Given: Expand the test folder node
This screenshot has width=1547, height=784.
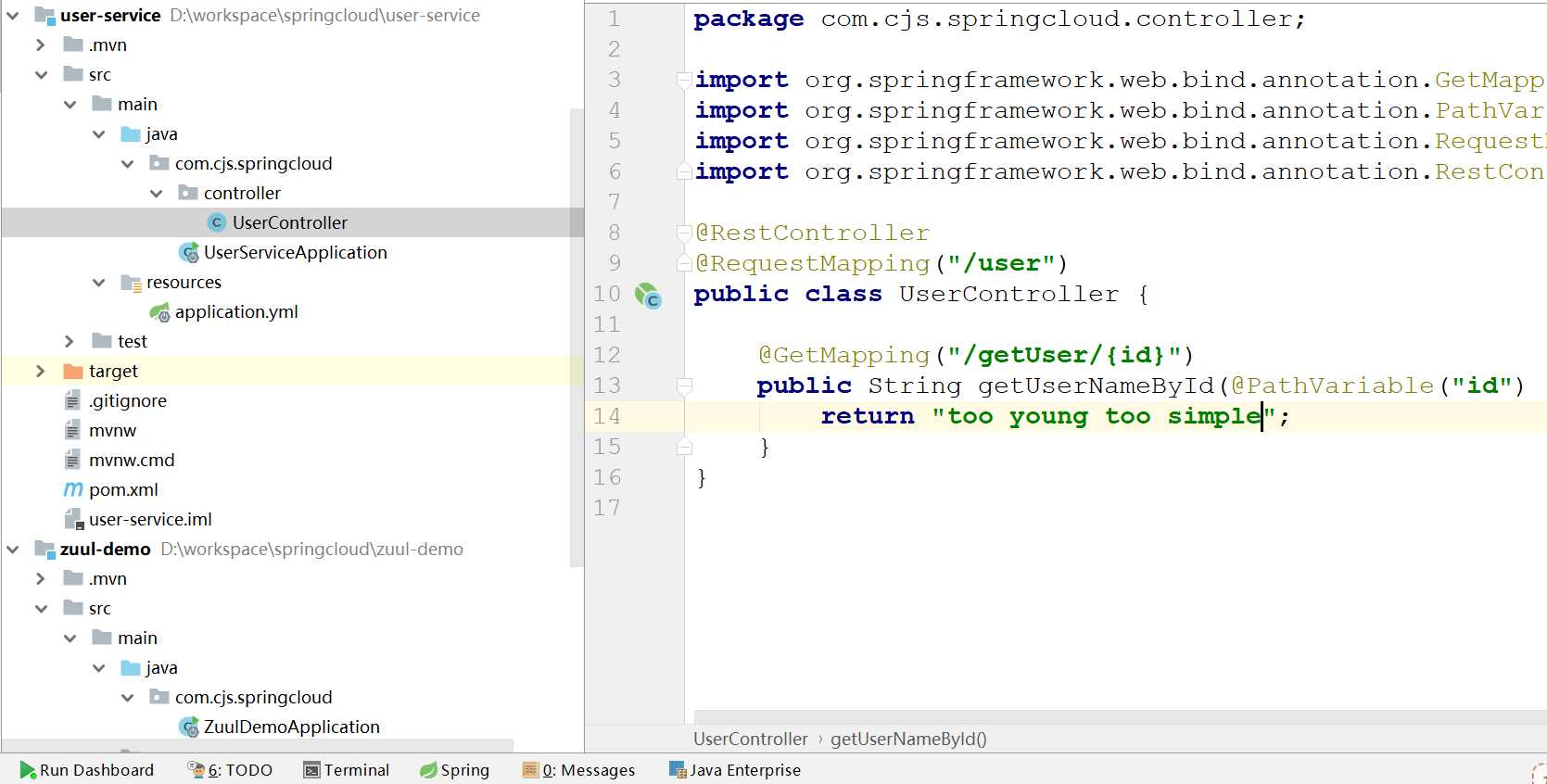Looking at the screenshot, I should 69,341.
